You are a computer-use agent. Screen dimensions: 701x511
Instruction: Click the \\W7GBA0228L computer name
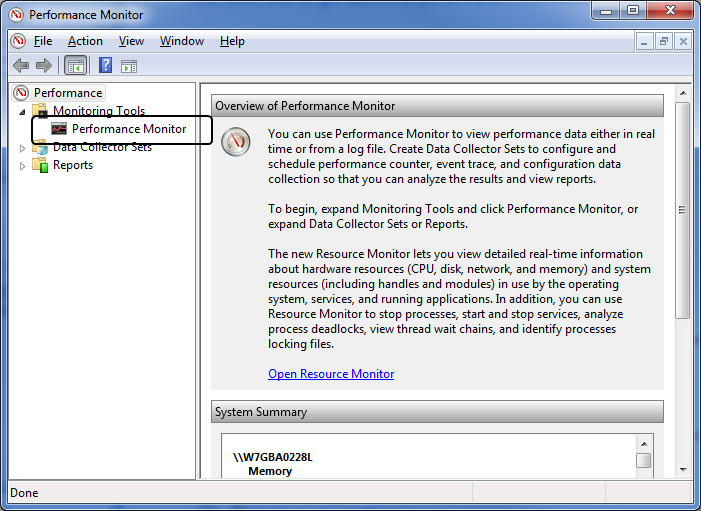[x=273, y=457]
